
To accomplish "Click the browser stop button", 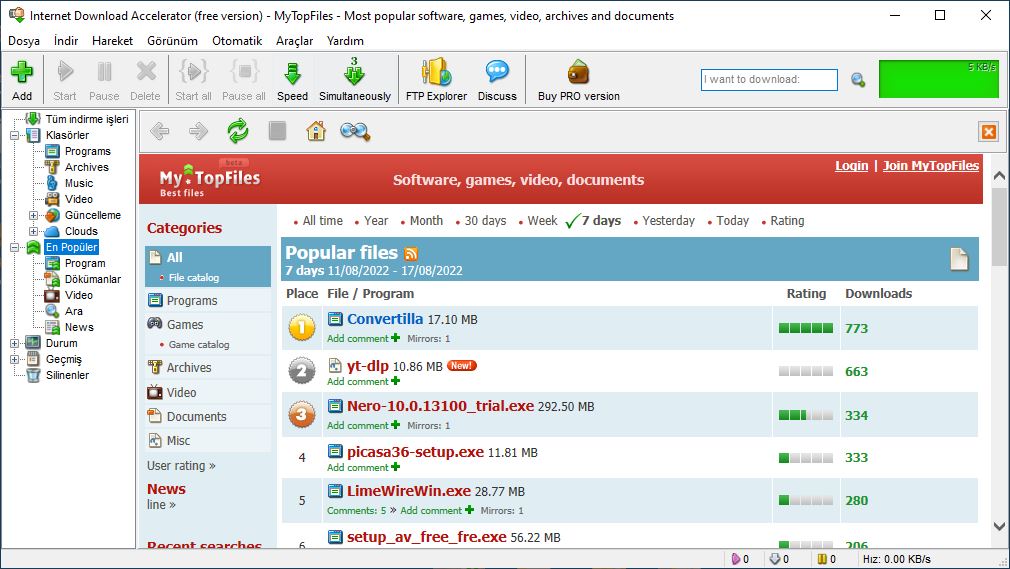I will [278, 131].
